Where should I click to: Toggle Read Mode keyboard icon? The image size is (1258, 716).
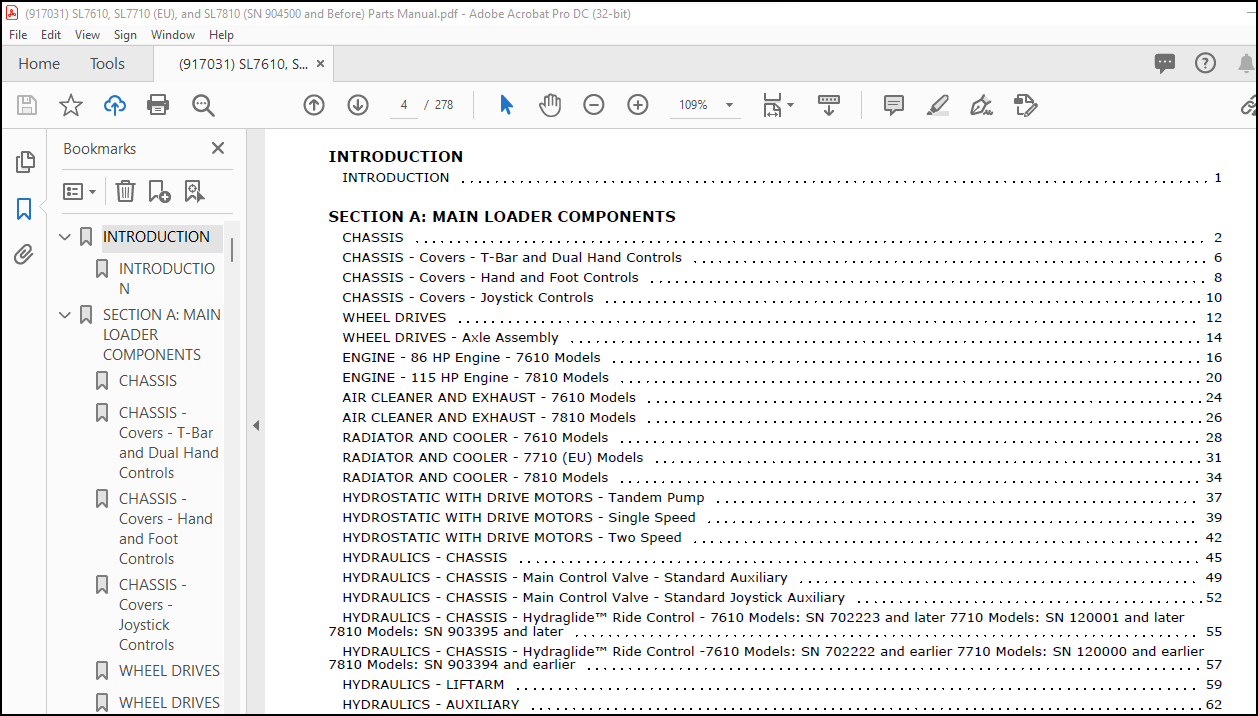tap(829, 105)
